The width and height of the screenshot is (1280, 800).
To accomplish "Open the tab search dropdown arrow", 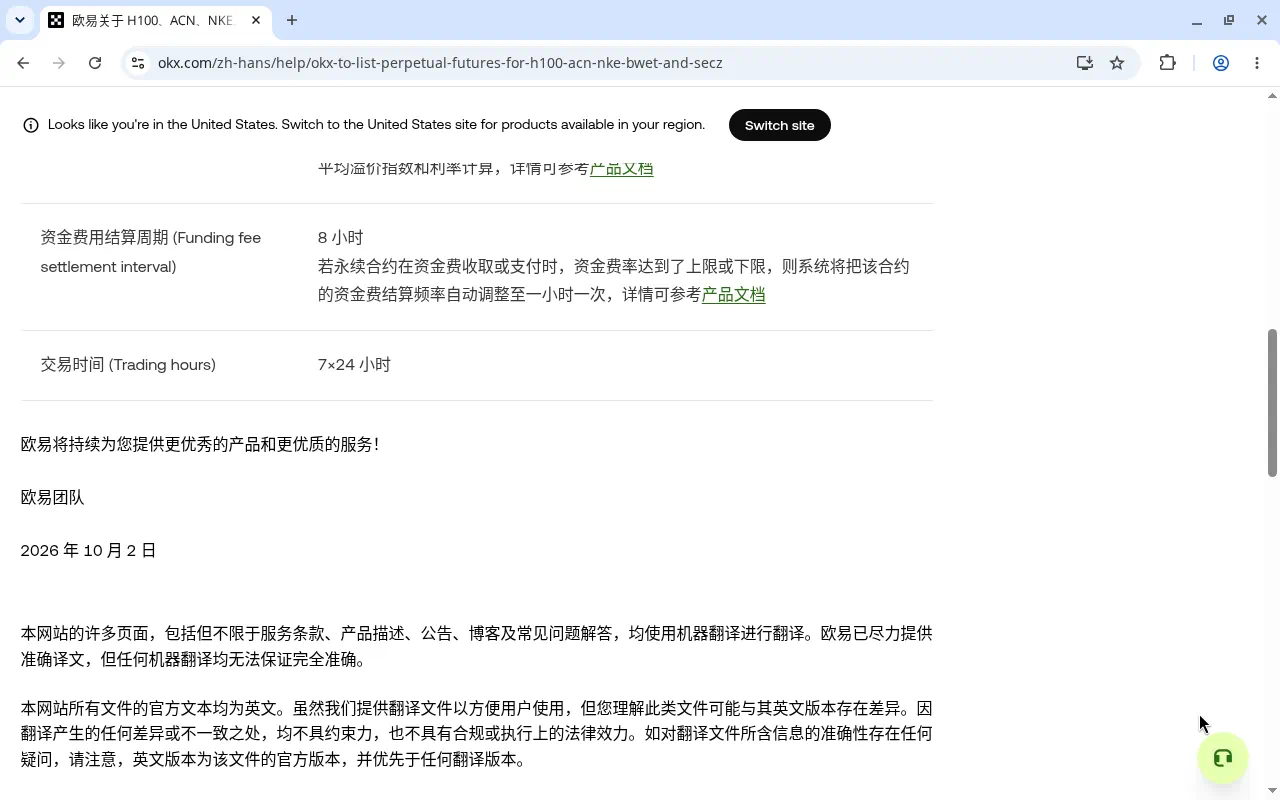I will click(x=19, y=20).
